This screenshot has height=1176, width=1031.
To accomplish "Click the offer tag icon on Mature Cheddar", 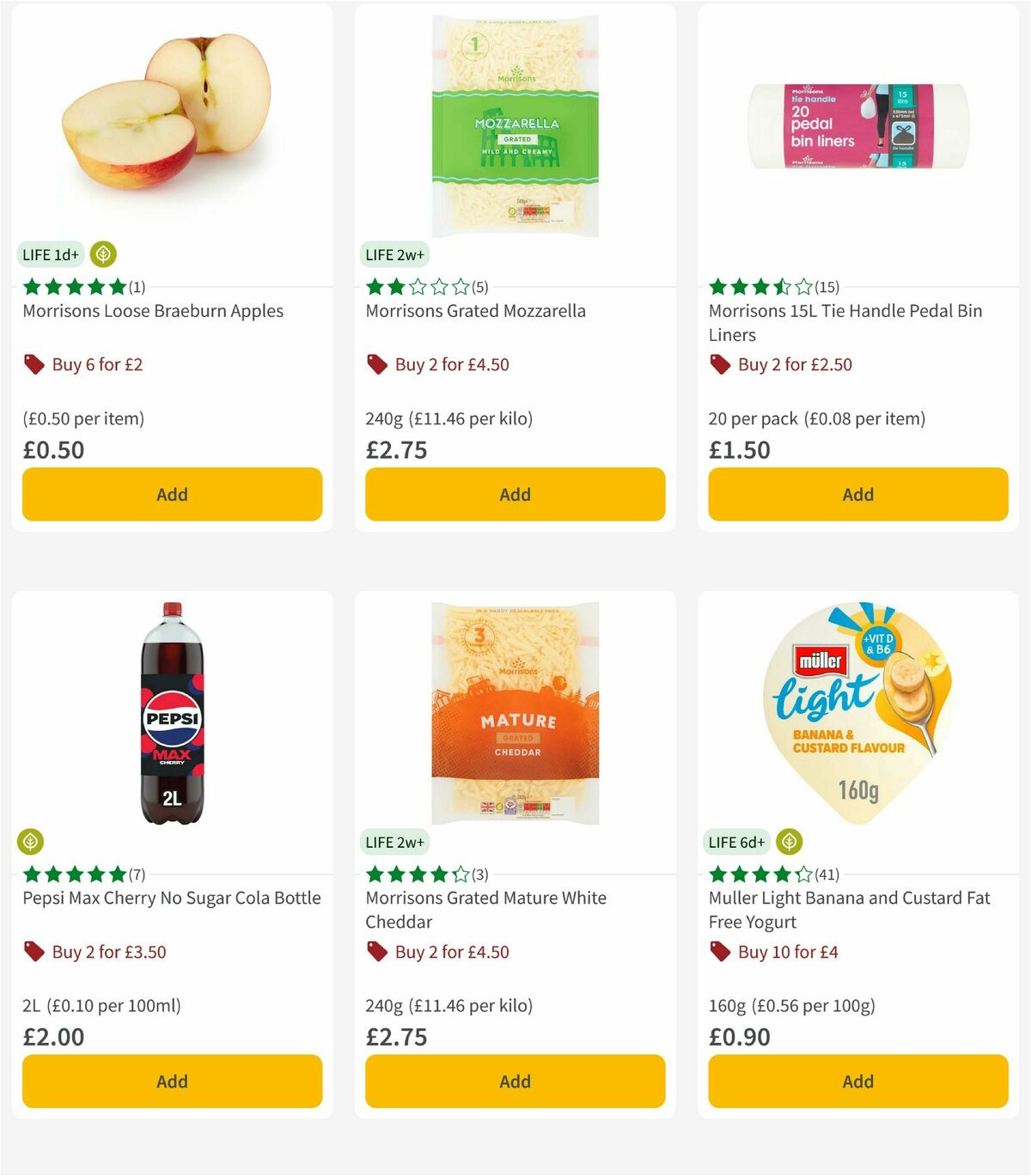I will point(375,952).
